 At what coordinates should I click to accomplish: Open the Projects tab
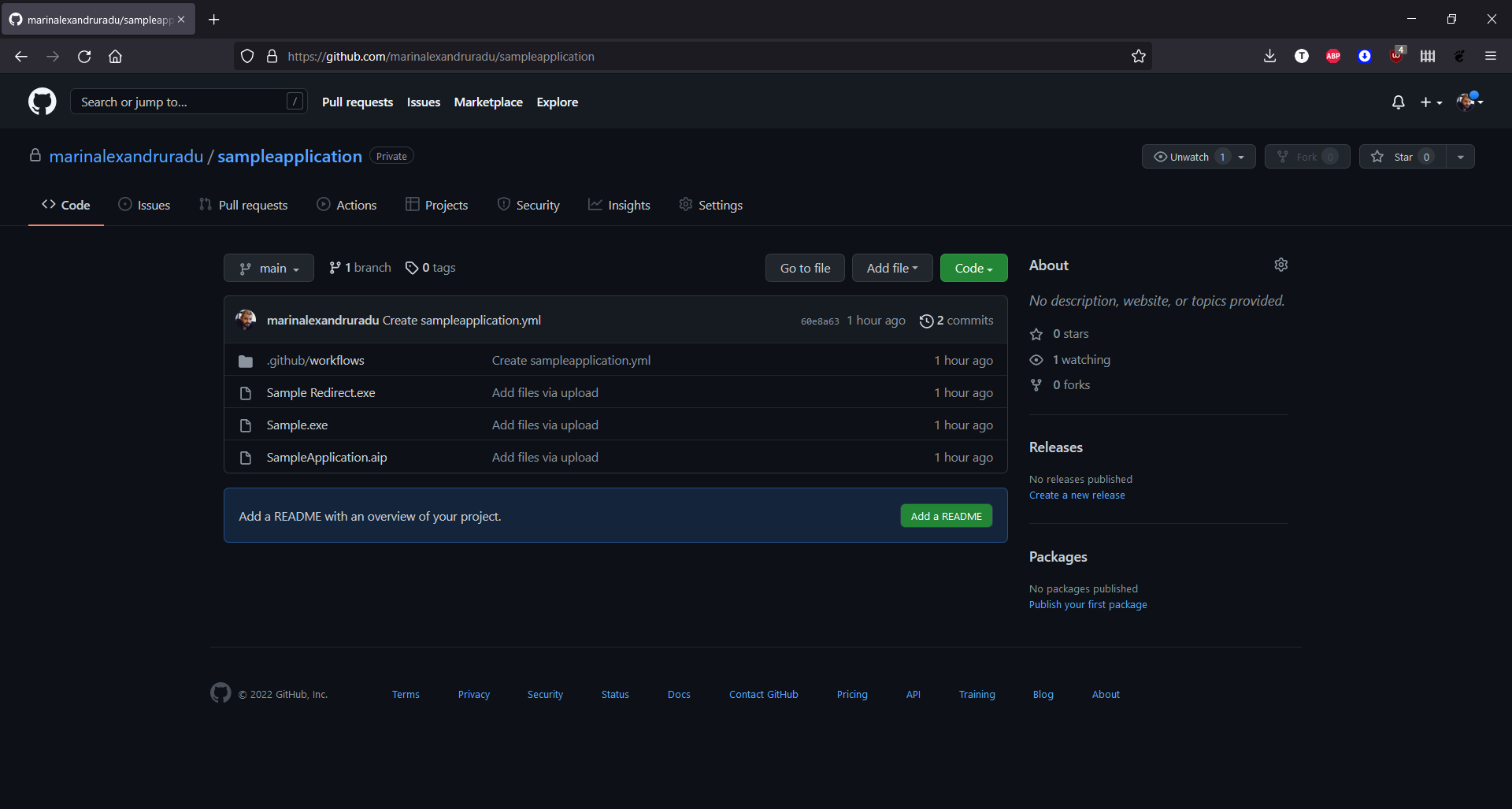(x=436, y=205)
